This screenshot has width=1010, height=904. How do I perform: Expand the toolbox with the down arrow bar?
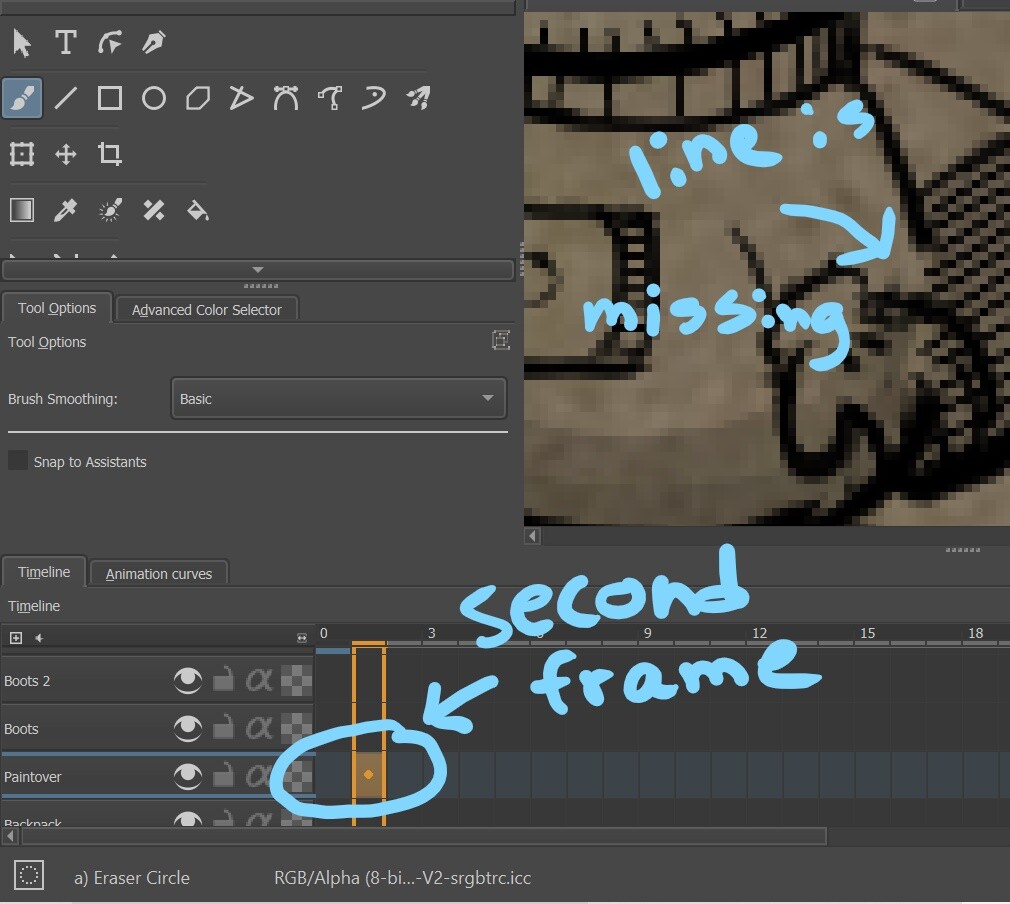[x=258, y=269]
